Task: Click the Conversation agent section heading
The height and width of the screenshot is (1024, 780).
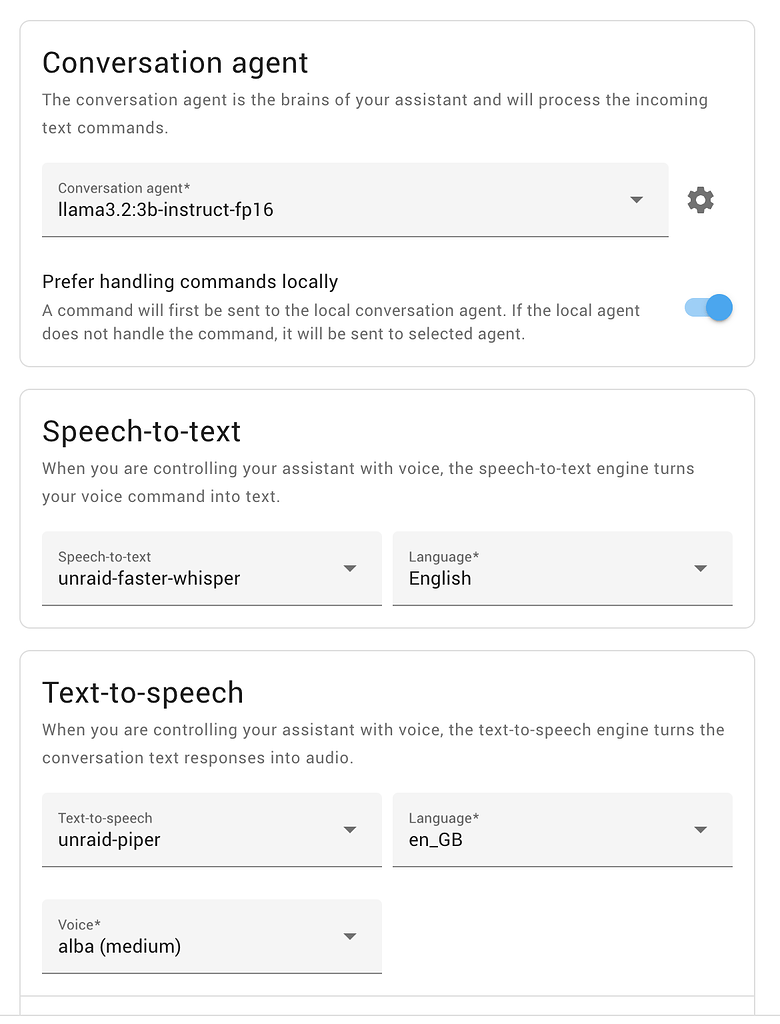Action: coord(175,63)
